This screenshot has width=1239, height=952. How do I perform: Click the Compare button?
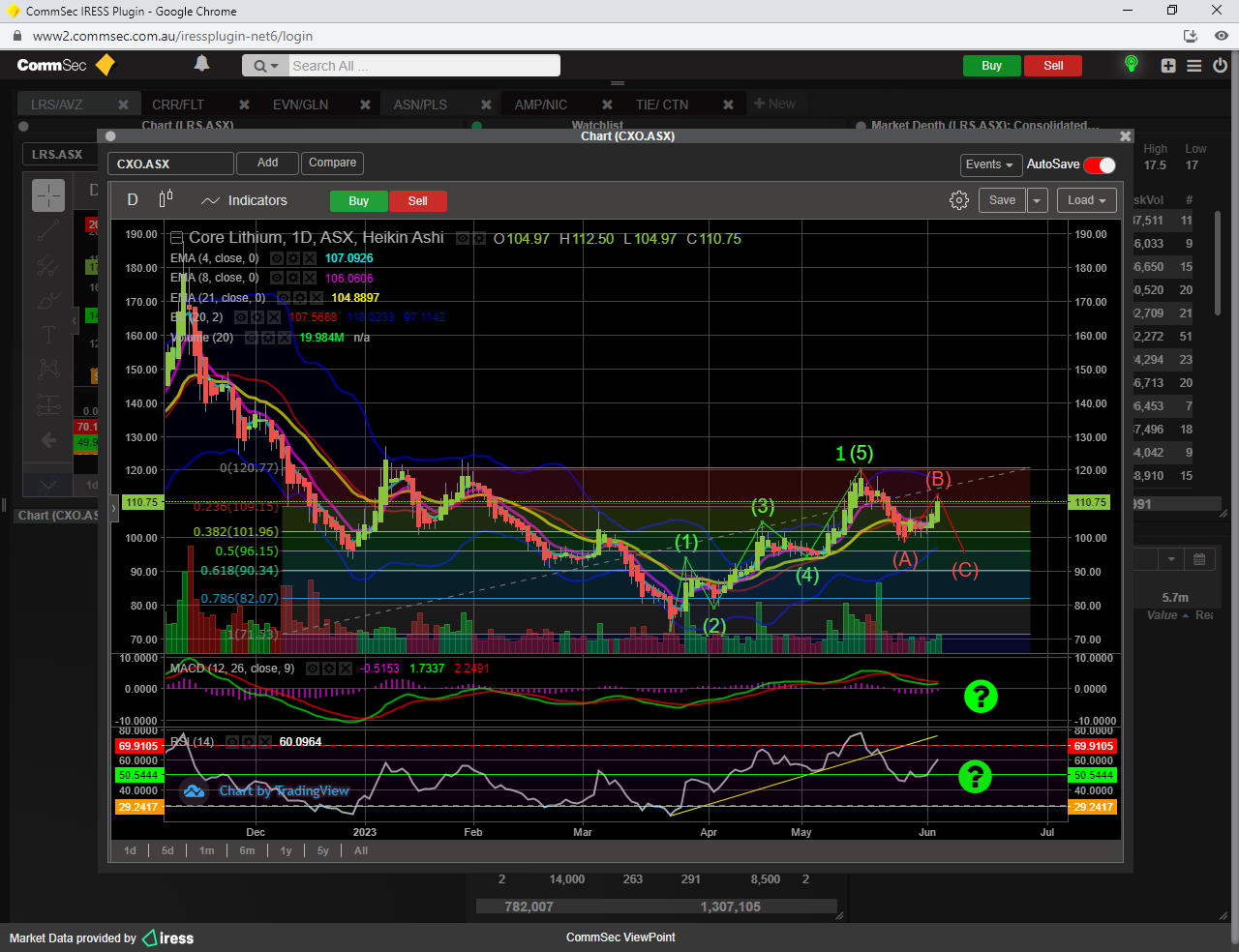[332, 163]
